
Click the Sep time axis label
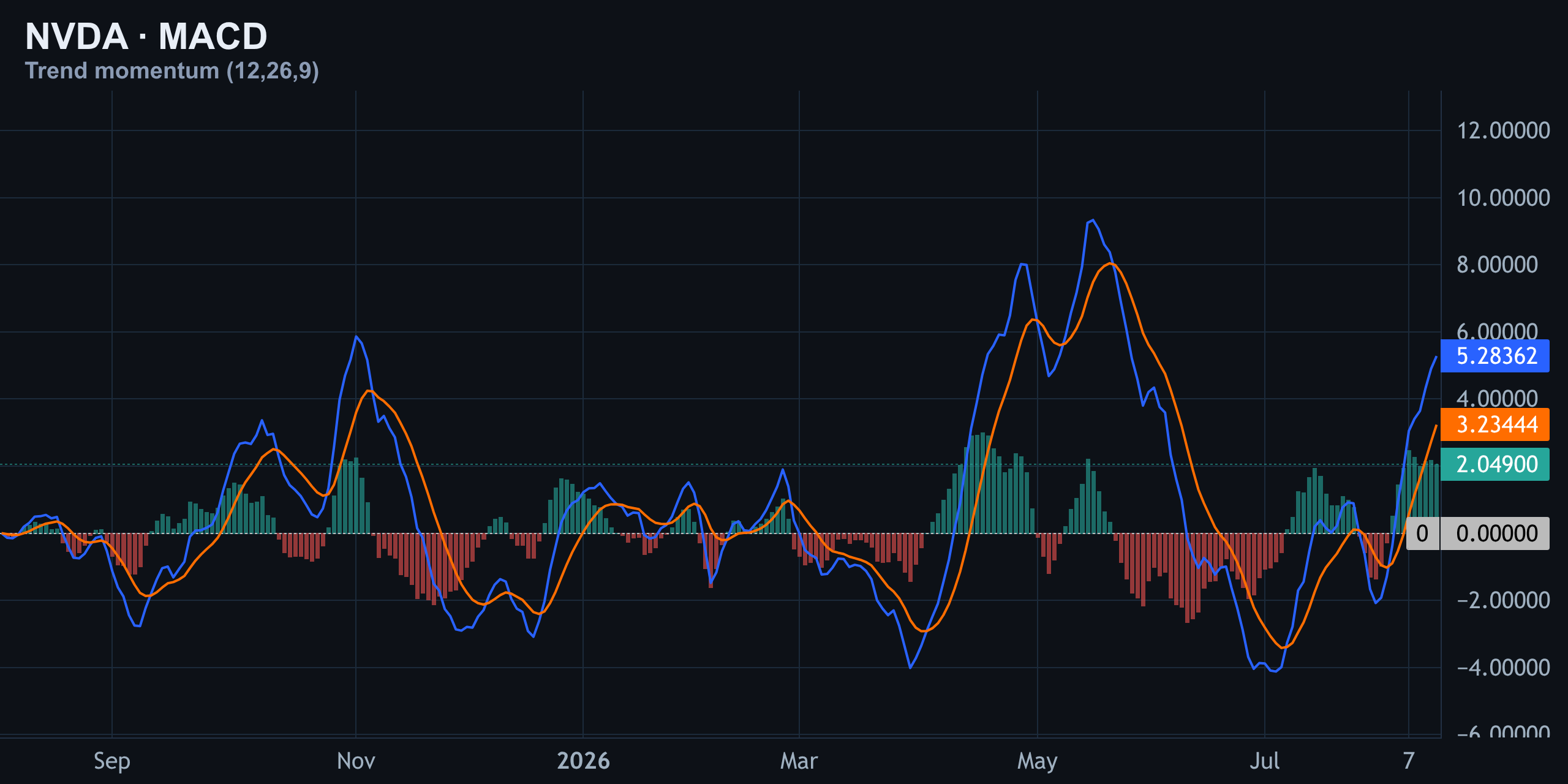pyautogui.click(x=112, y=761)
